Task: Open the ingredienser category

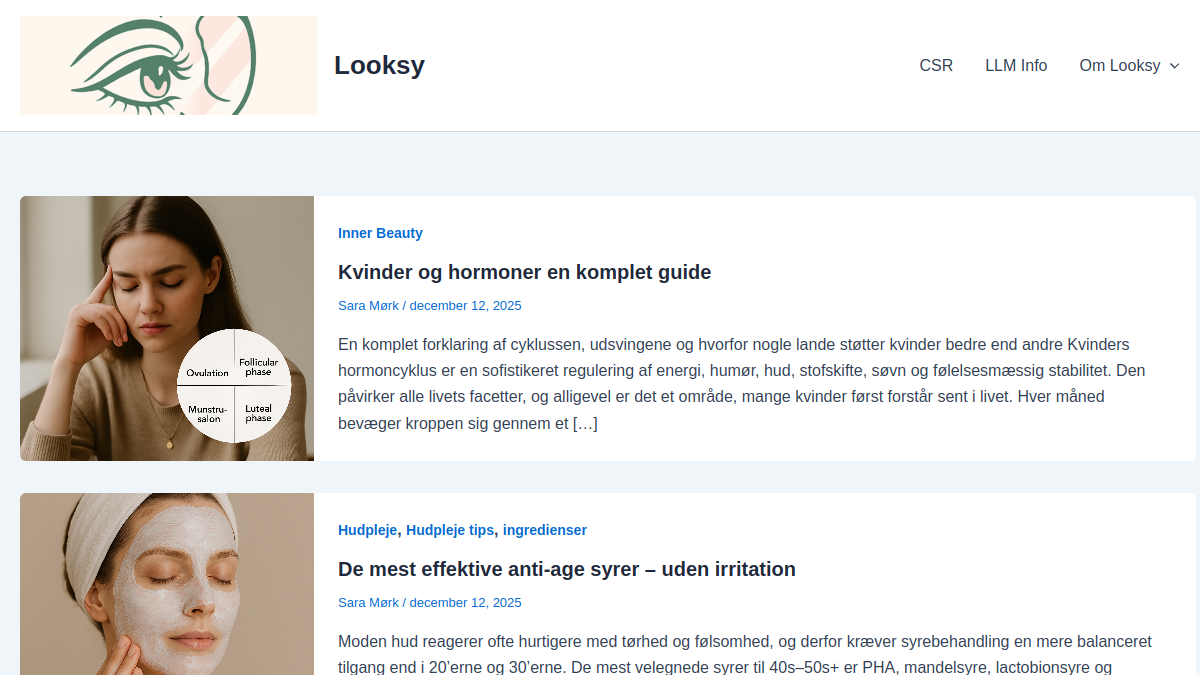Action: 544,530
